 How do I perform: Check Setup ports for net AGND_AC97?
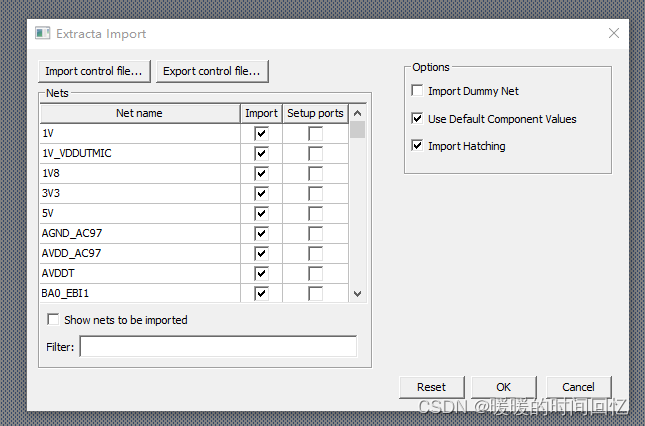316,234
